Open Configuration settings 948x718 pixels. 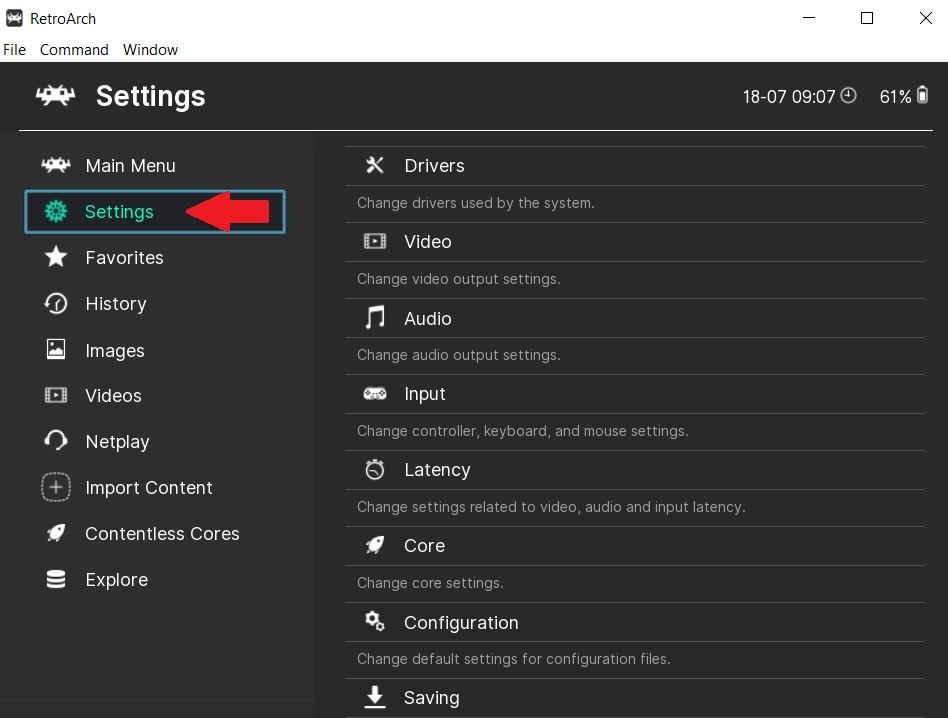click(x=461, y=622)
